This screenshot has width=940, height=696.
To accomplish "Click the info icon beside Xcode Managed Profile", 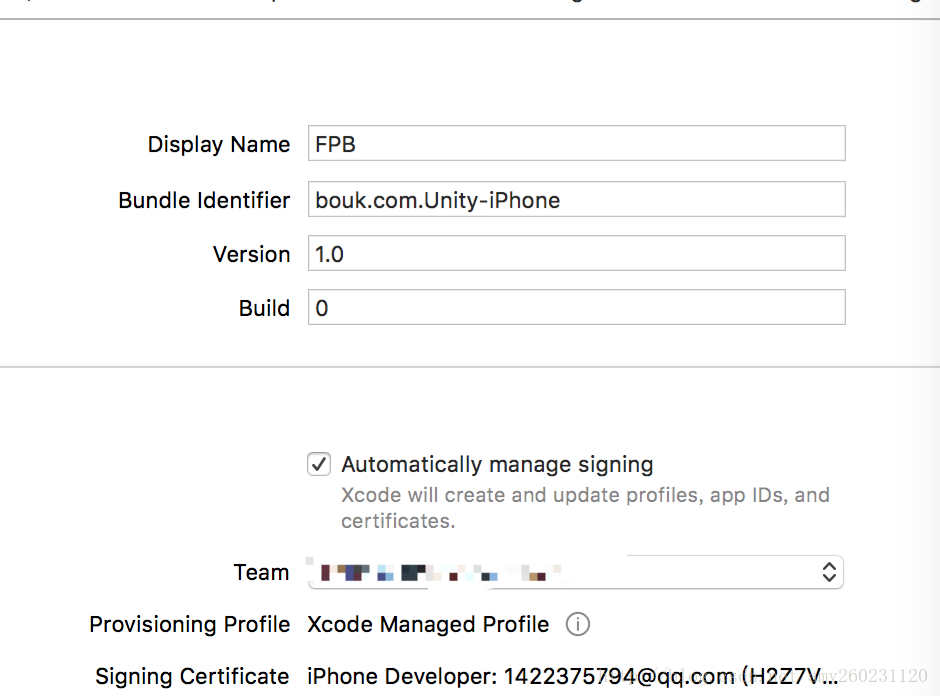I will pyautogui.click(x=578, y=624).
